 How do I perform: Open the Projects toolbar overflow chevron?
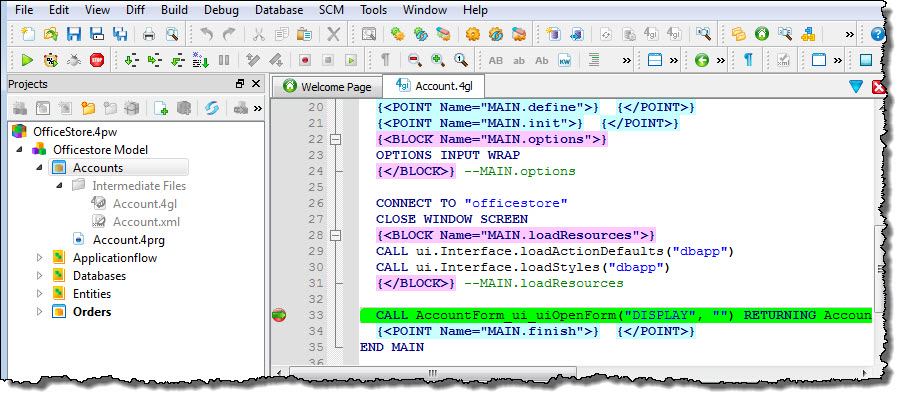[x=257, y=108]
